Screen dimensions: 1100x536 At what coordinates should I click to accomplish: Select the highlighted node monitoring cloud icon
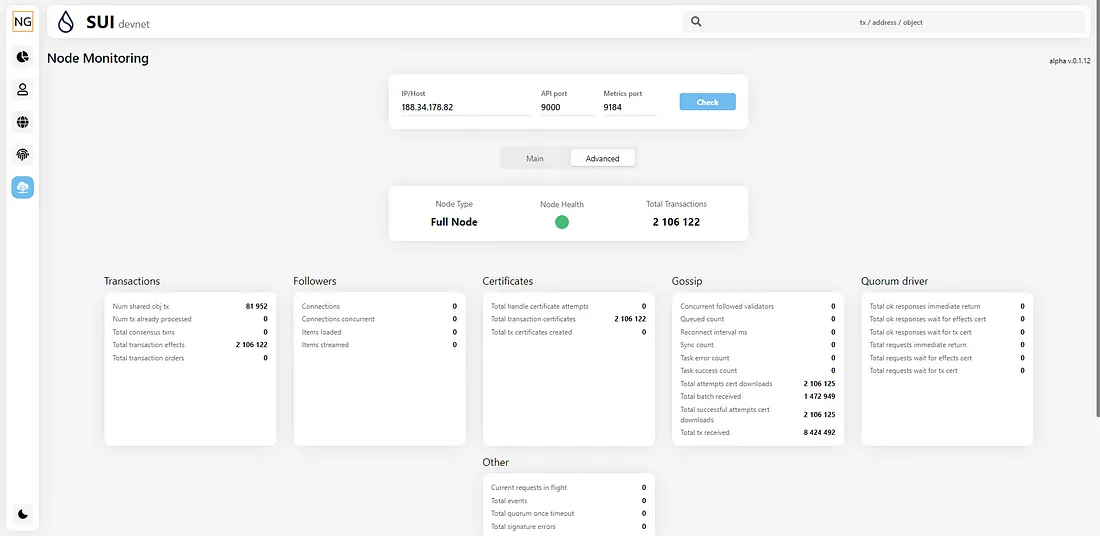[22, 187]
